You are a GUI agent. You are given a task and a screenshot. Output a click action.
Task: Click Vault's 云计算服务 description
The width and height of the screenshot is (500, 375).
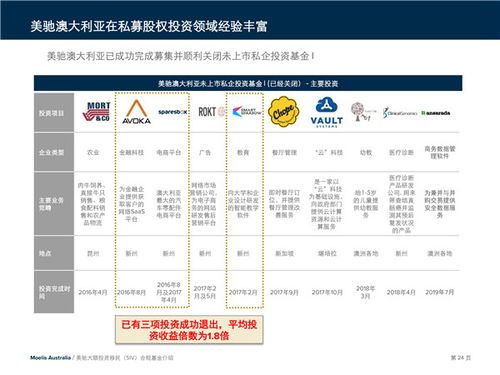(327, 204)
